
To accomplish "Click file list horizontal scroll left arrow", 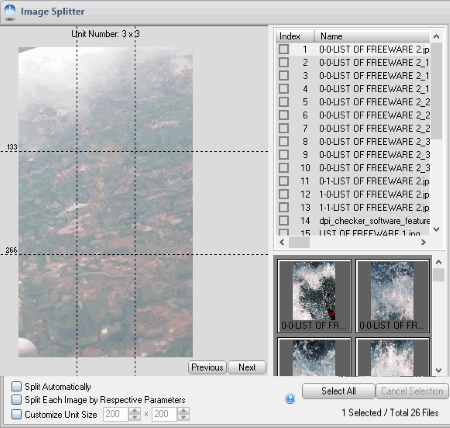I will point(282,242).
